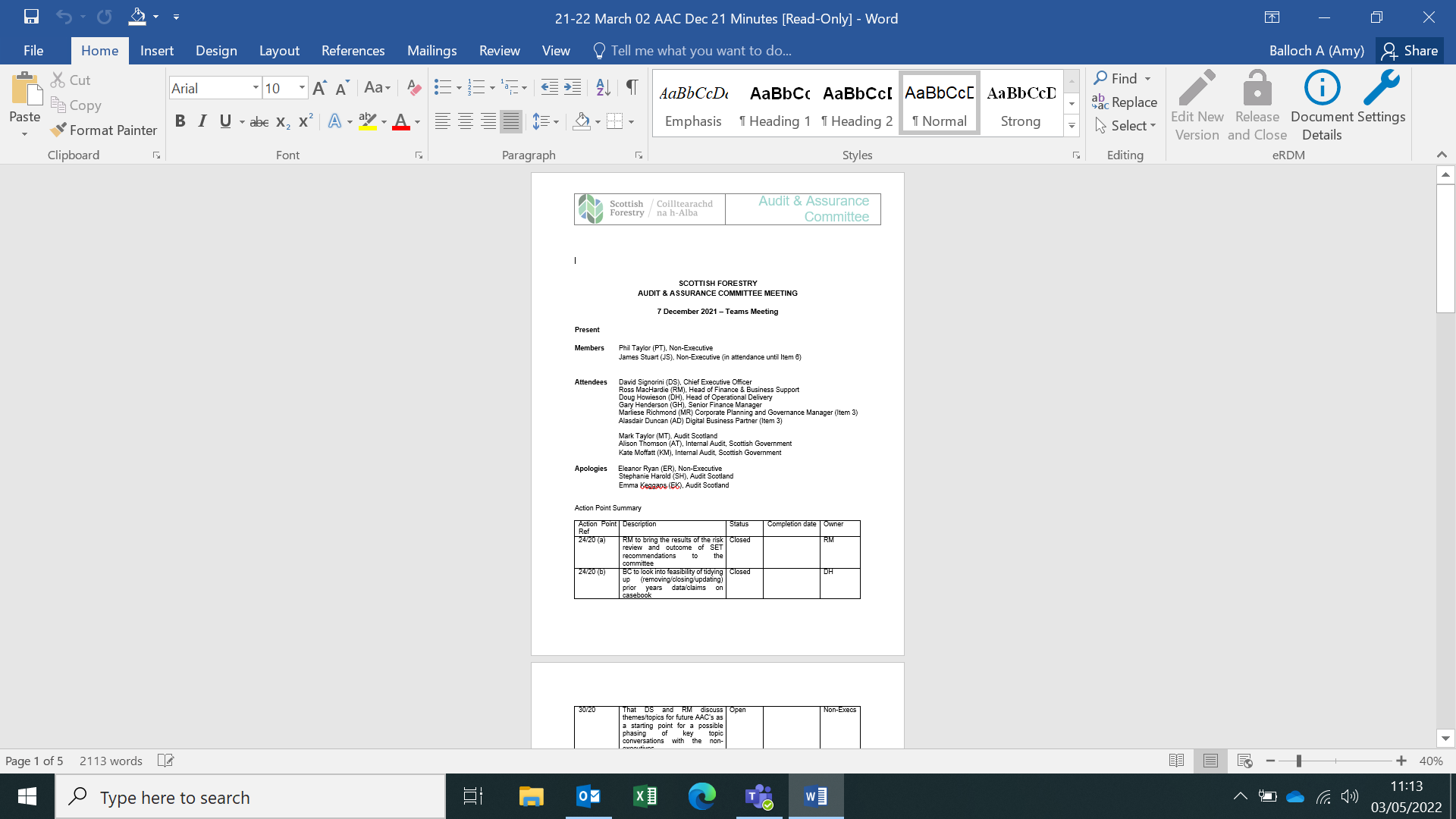Toggle Justify text alignment

[511, 121]
